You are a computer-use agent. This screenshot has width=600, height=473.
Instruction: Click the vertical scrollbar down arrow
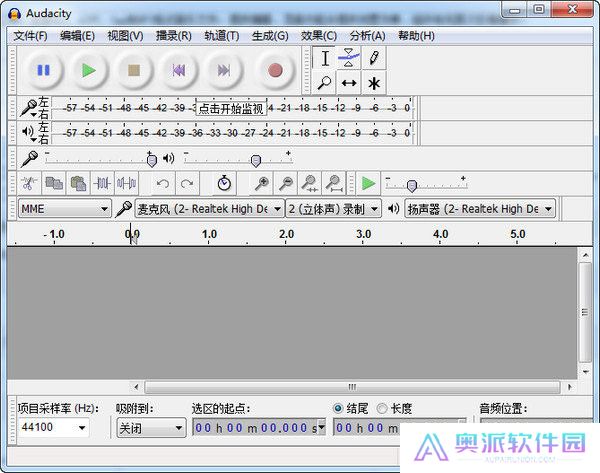point(585,371)
